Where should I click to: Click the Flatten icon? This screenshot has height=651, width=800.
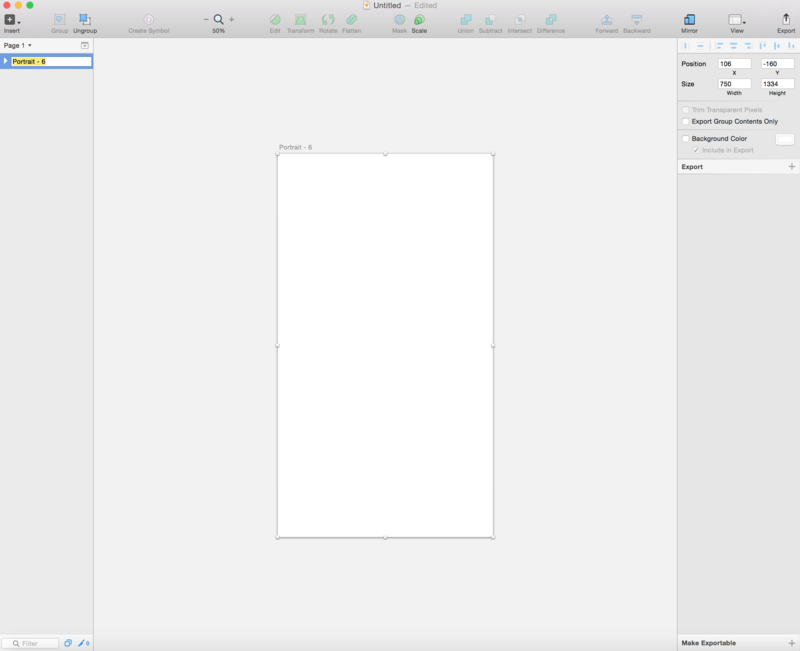coord(352,20)
